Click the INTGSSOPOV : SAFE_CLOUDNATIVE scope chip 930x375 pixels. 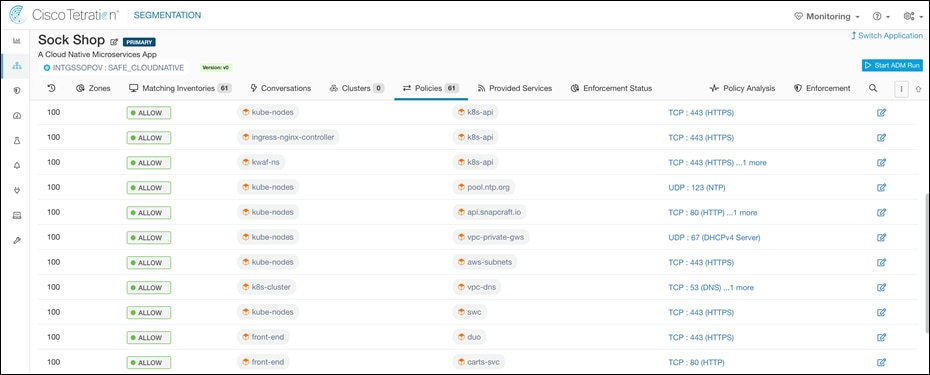coord(114,68)
